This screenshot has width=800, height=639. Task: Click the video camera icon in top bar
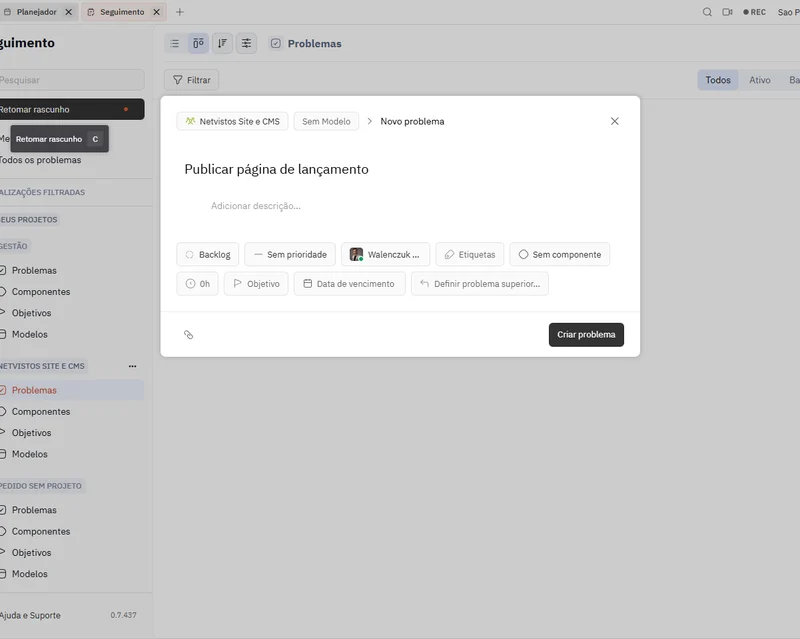(728, 12)
